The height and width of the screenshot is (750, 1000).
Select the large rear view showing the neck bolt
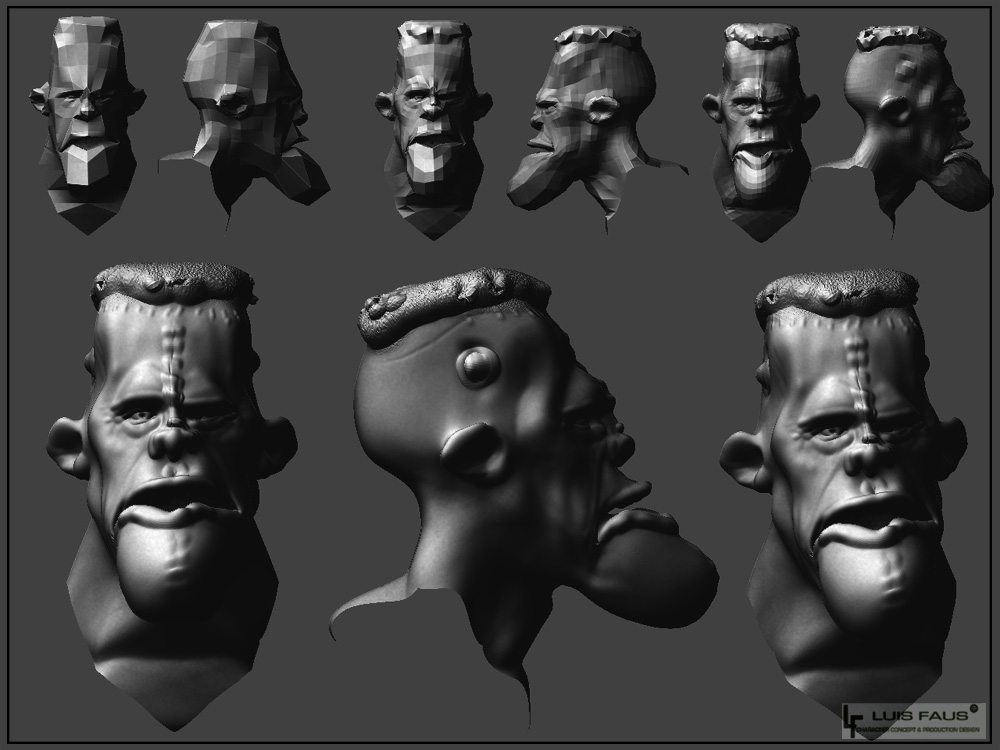tap(523, 497)
